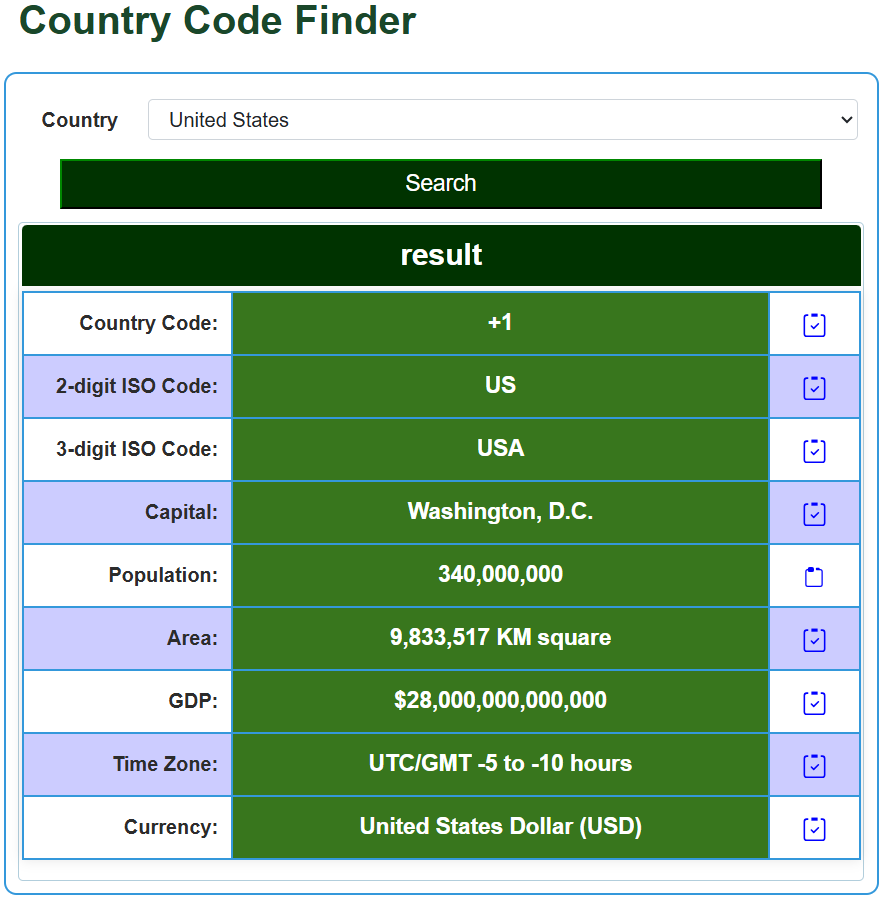The width and height of the screenshot is (883, 900).
Task: Copy the 2-digit ISO Code US
Action: [814, 388]
